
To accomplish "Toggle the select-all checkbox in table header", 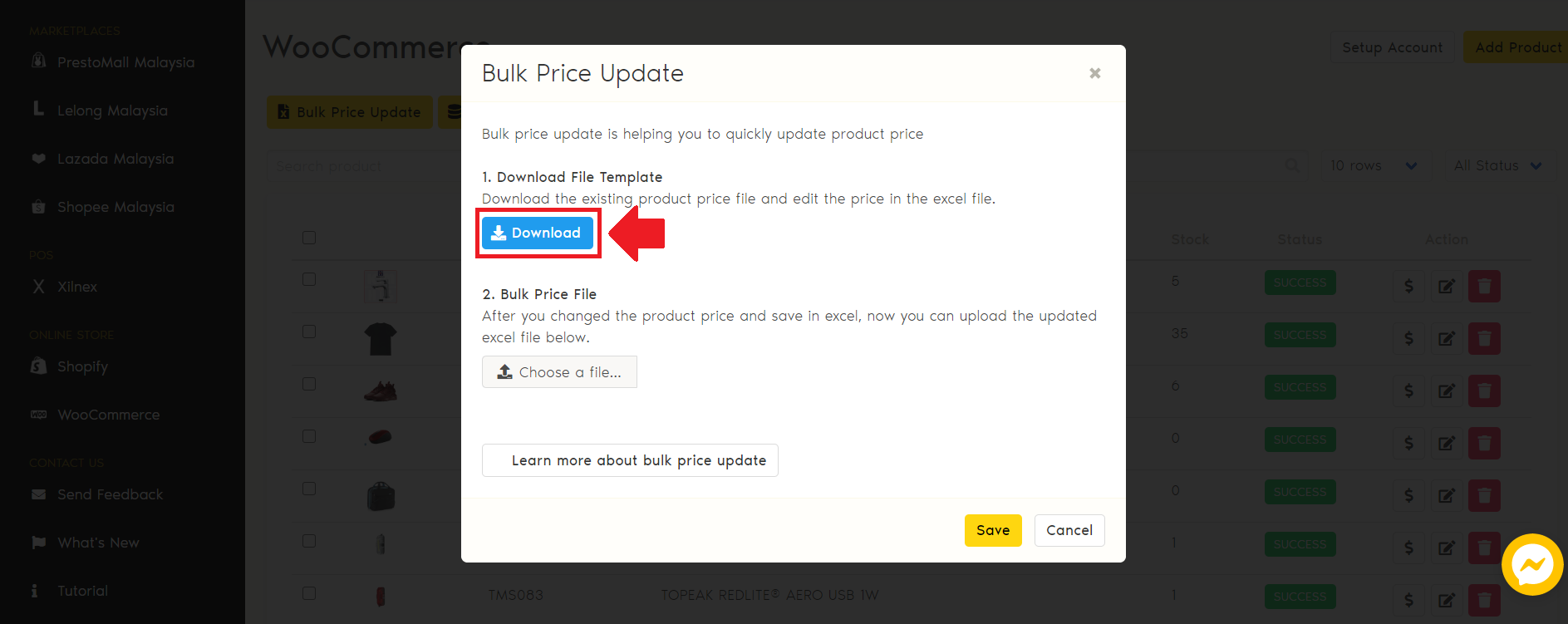I will tap(309, 238).
